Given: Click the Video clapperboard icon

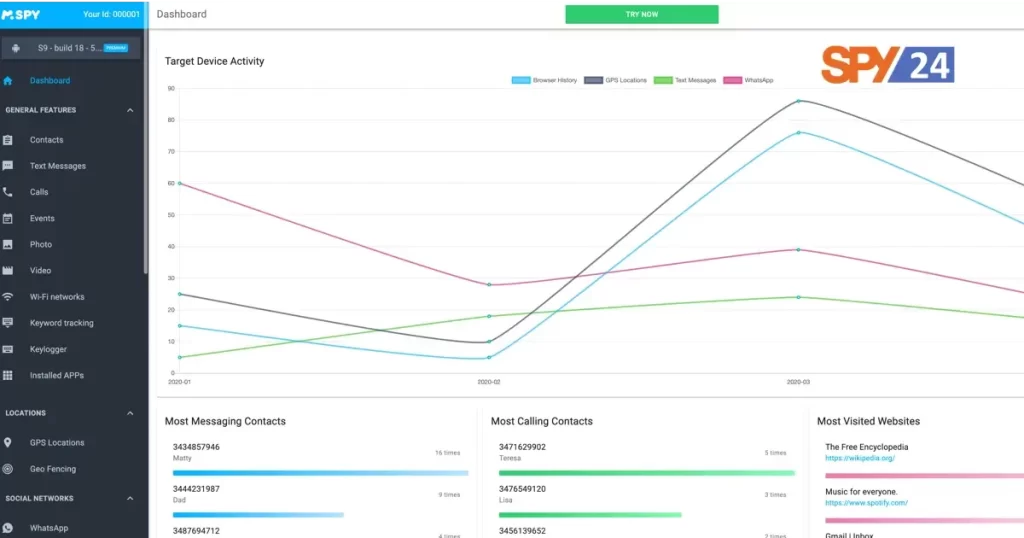Looking at the screenshot, I should [x=8, y=270].
